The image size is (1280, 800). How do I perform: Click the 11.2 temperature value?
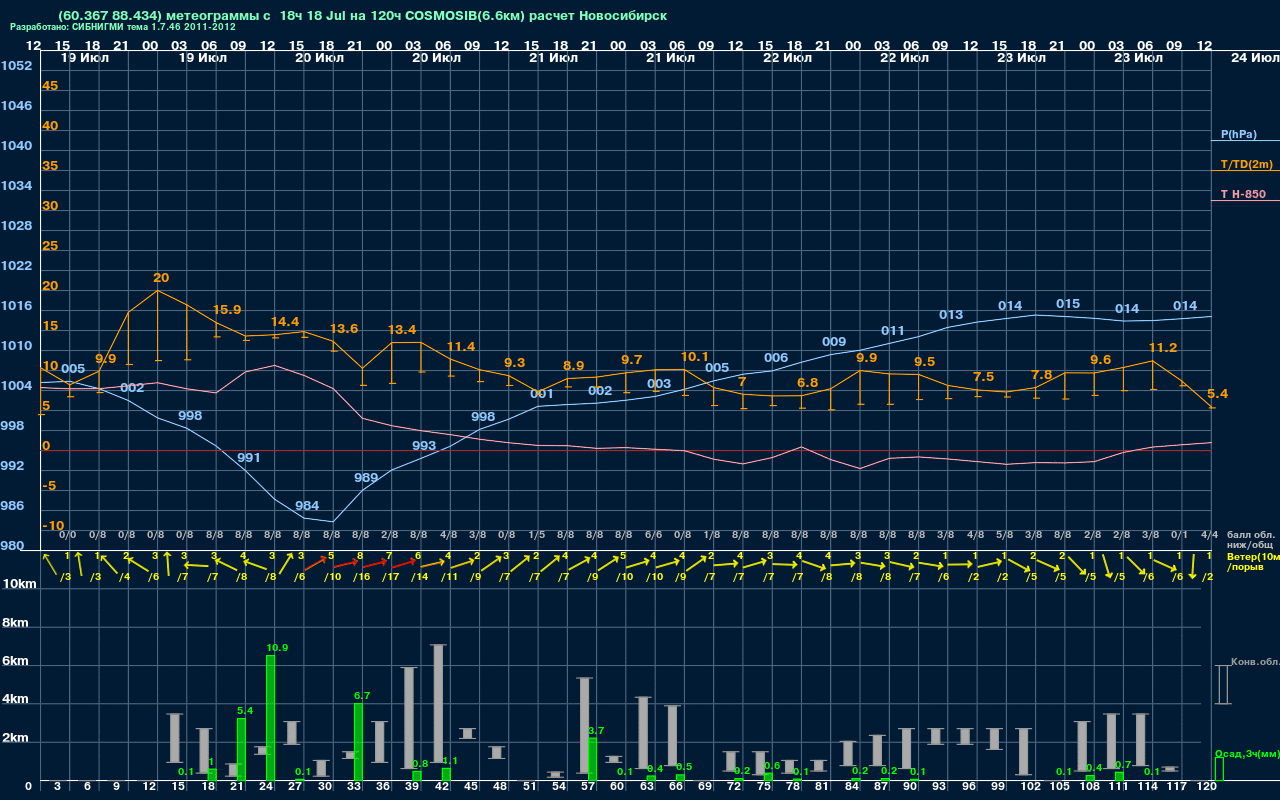coord(1163,348)
